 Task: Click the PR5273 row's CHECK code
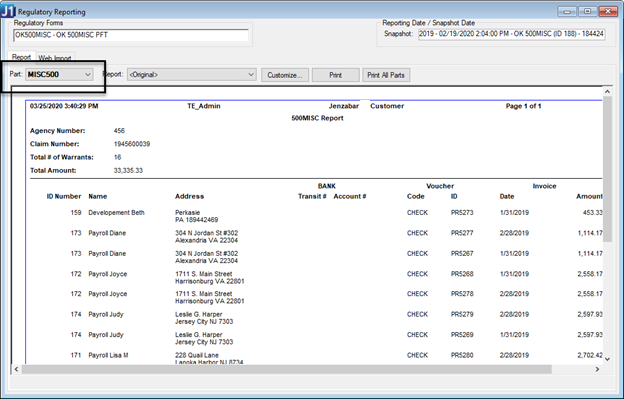[x=417, y=212]
